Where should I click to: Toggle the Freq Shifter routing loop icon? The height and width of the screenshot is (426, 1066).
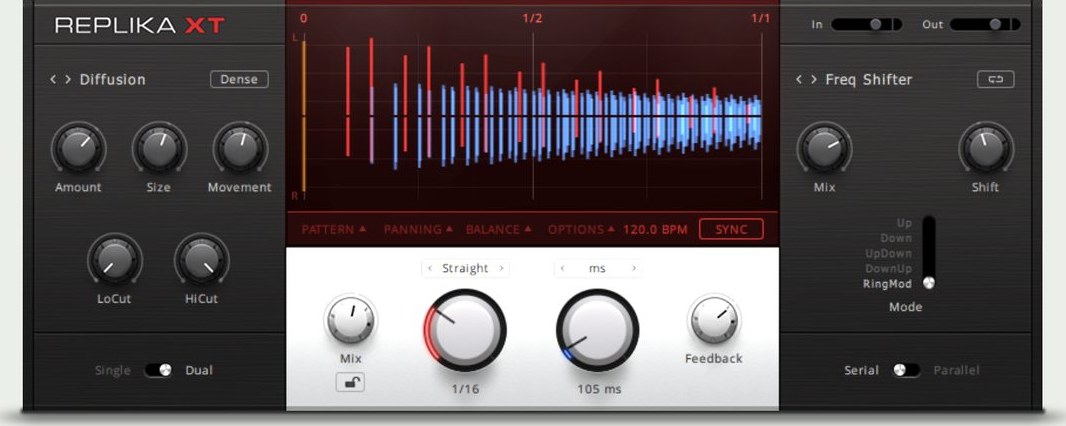(x=995, y=79)
